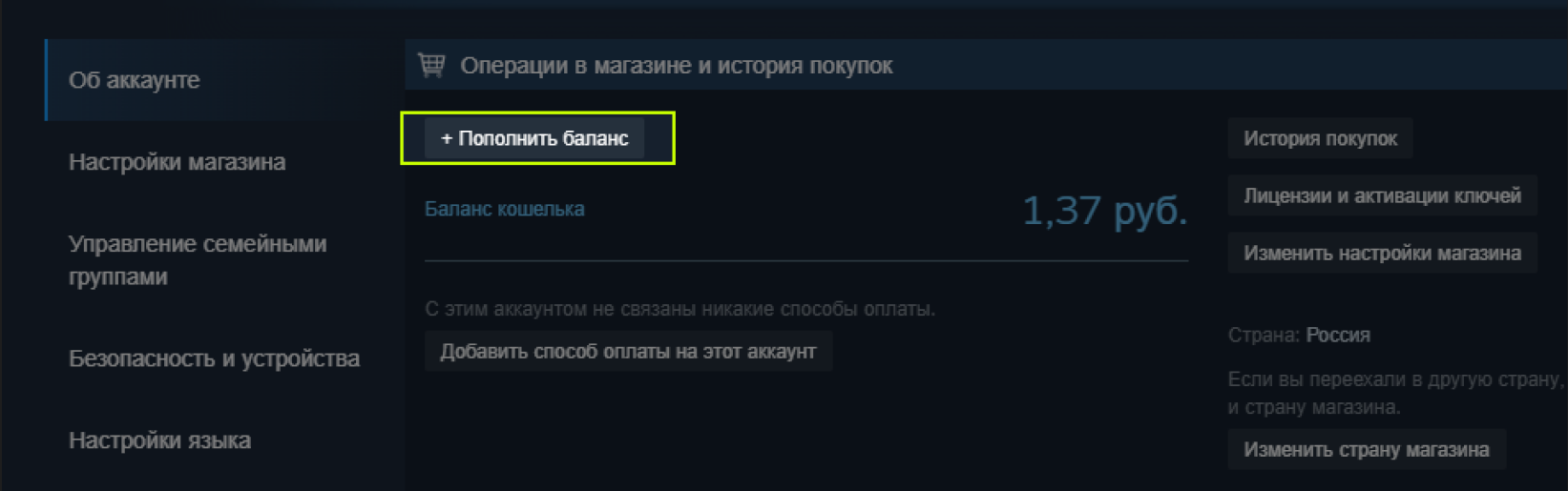Click the + Пополнить баланс button
The height and width of the screenshot is (491, 1568).
point(534,138)
